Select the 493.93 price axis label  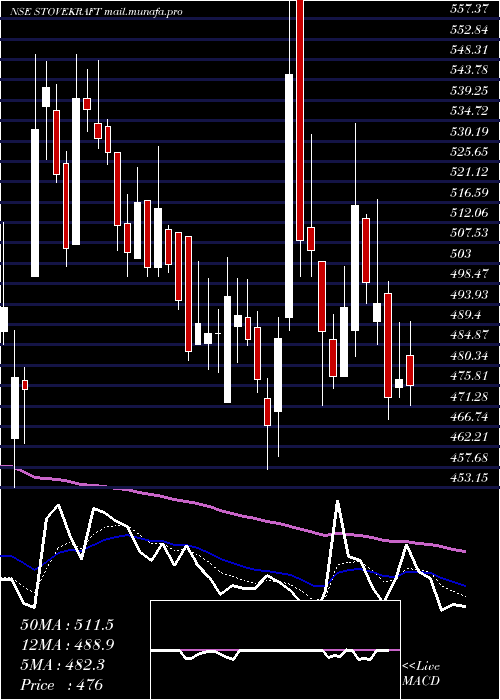coord(469,294)
